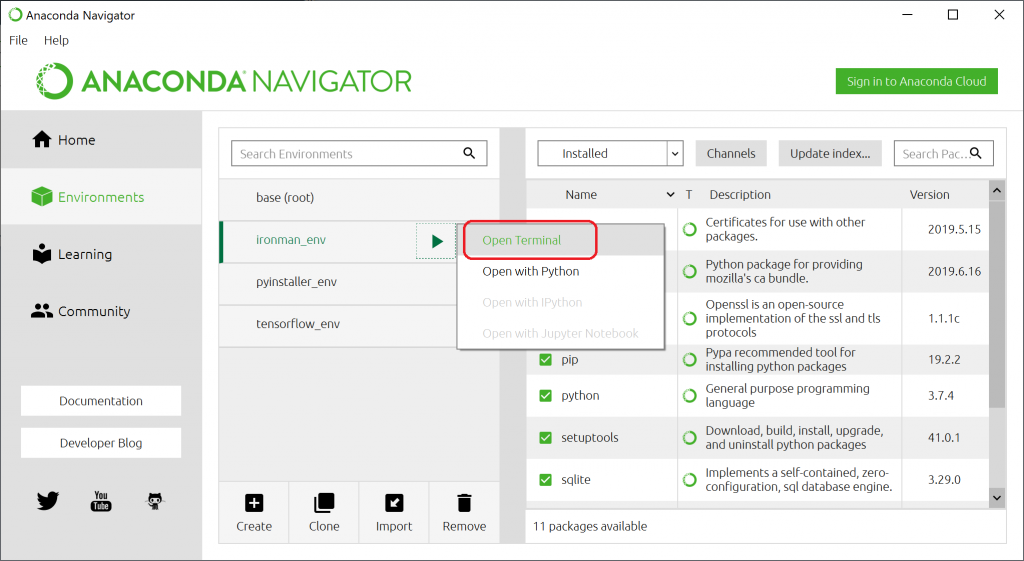Click the Anaconda Navigator logo
1024x561 pixels.
[224, 81]
